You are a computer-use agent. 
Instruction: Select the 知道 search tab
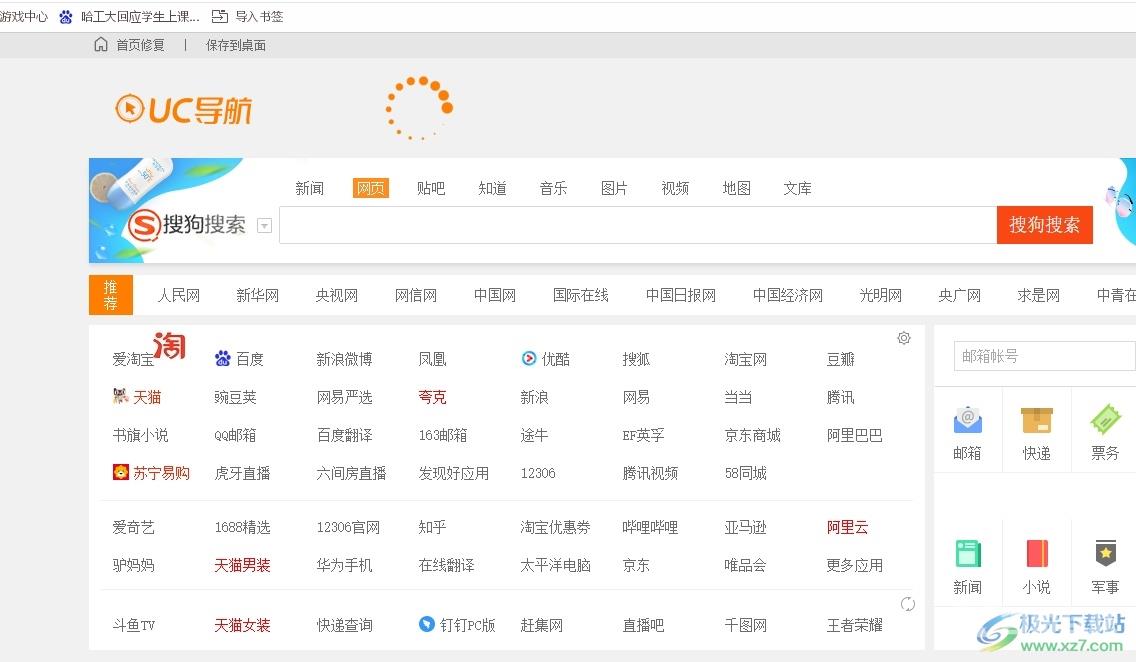(x=493, y=188)
